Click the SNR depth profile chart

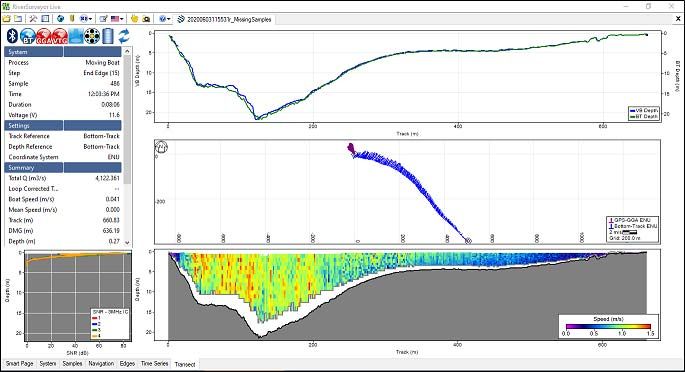click(78, 296)
